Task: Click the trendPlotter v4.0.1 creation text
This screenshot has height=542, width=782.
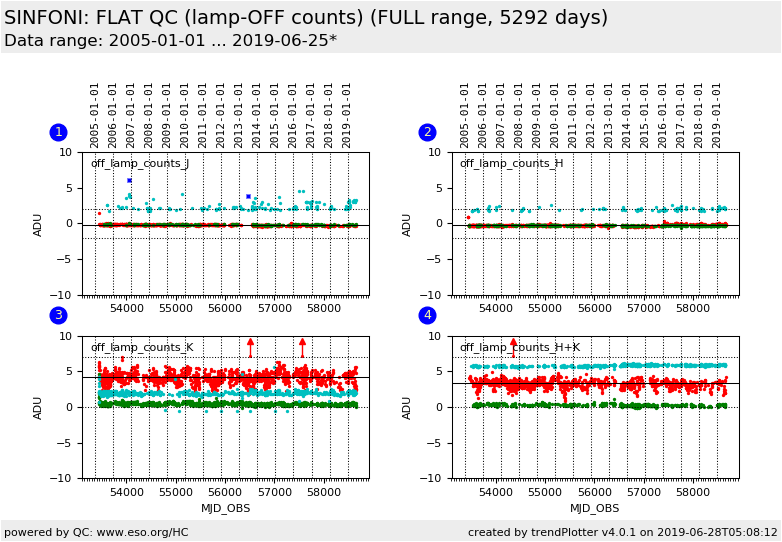Action: tap(622, 533)
